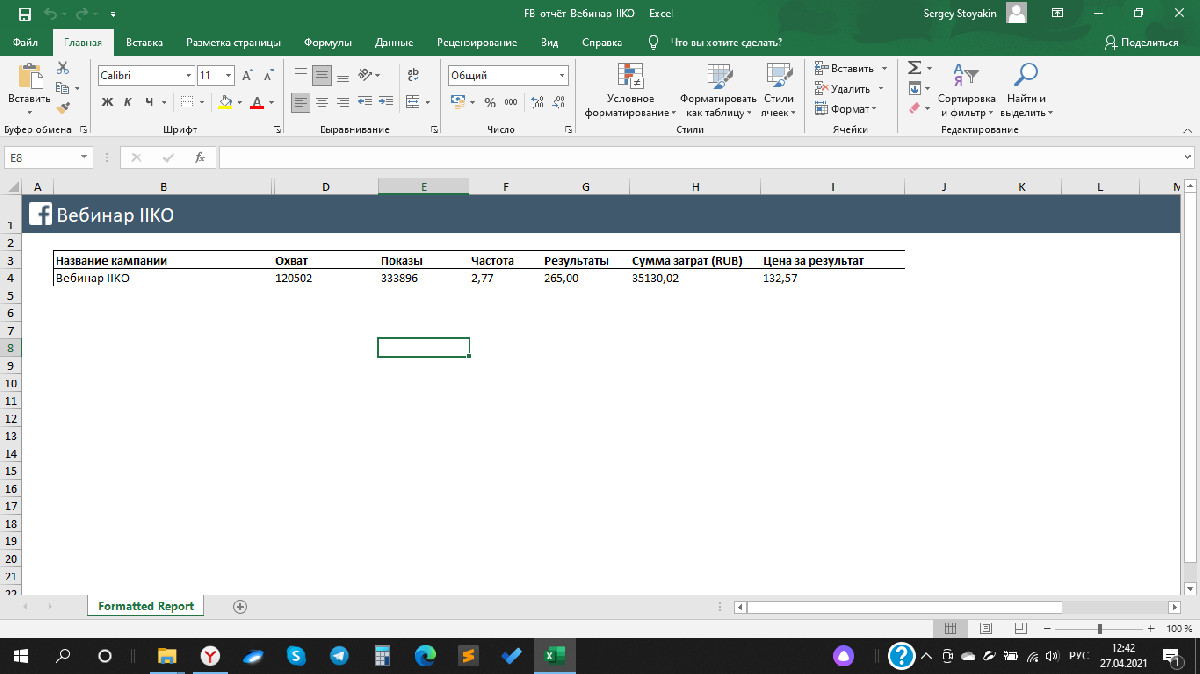This screenshot has width=1200, height=674.
Task: Click the cell borders icon
Action: coord(186,102)
